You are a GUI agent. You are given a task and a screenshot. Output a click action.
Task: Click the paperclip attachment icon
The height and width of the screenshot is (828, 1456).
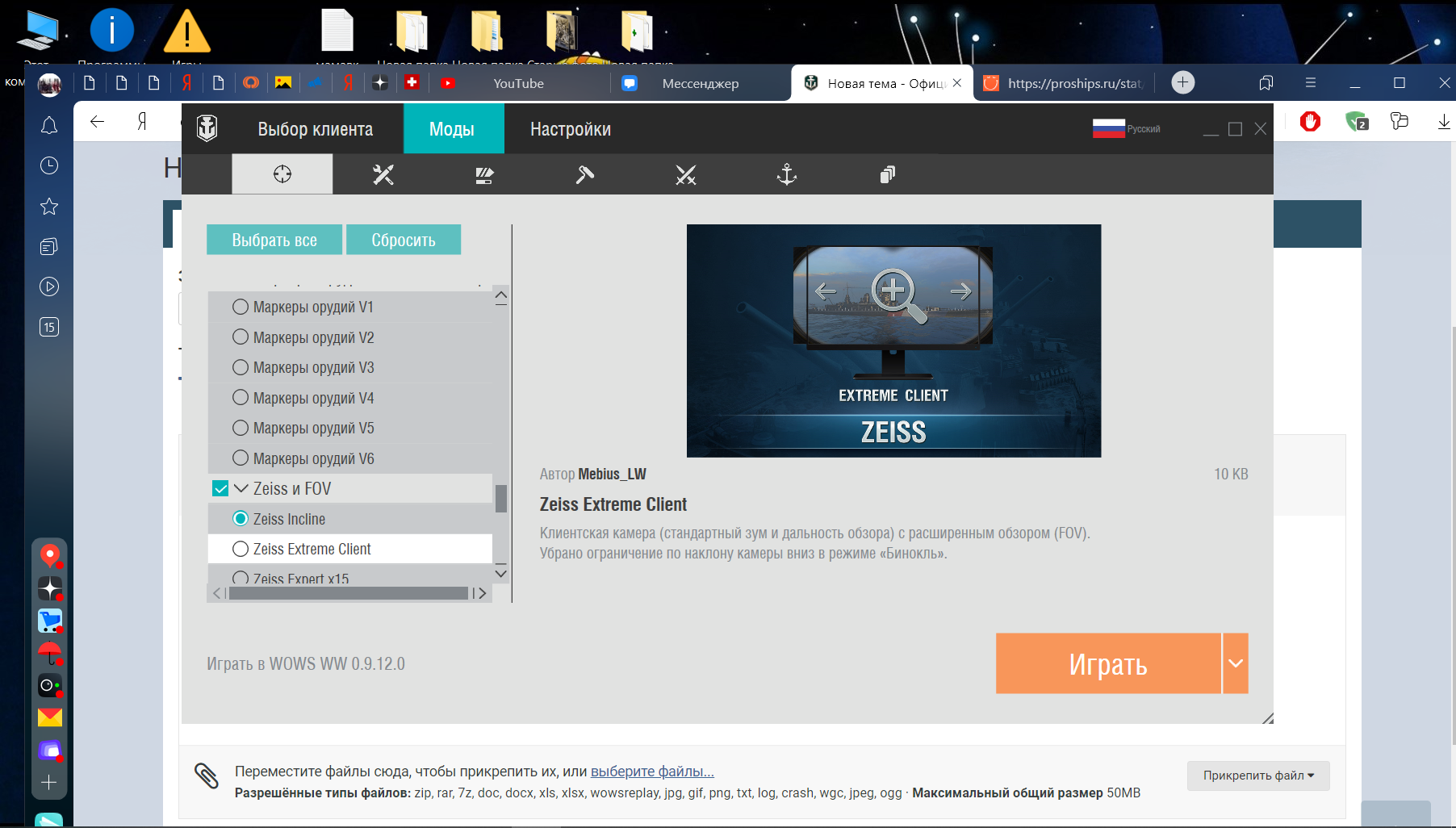207,776
